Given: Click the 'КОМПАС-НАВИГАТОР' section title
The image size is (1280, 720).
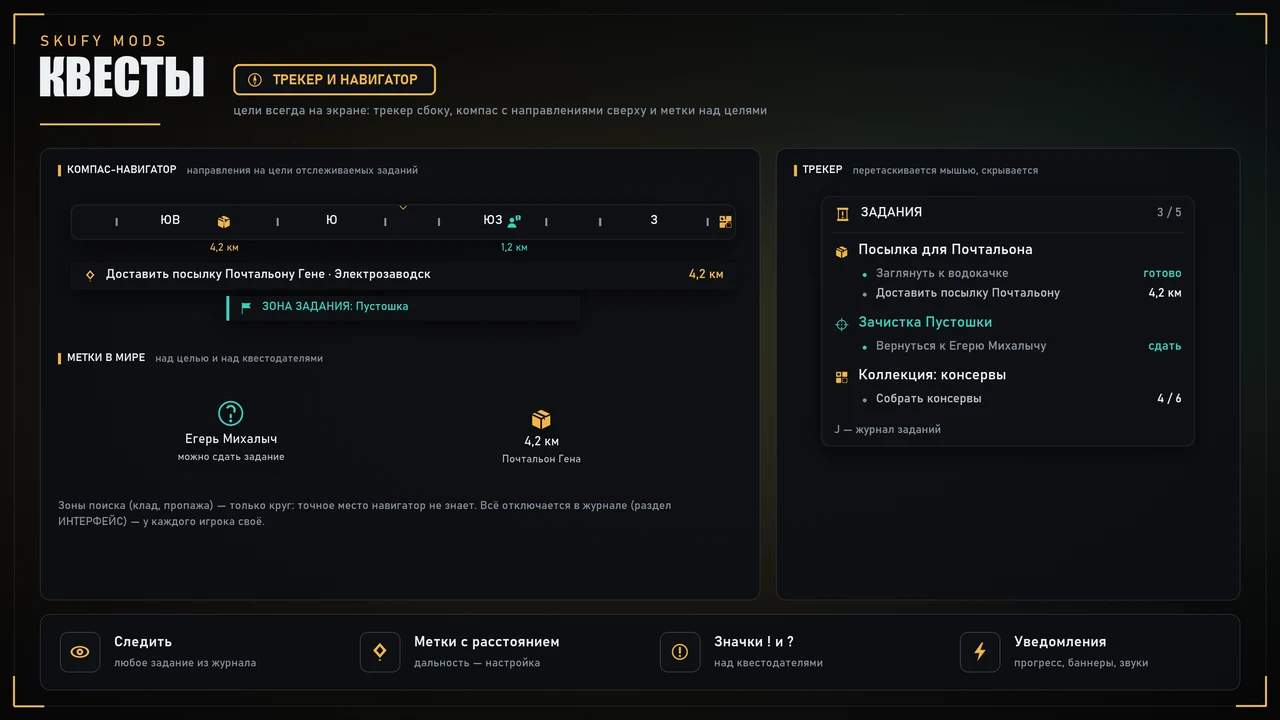Looking at the screenshot, I should pos(122,170).
